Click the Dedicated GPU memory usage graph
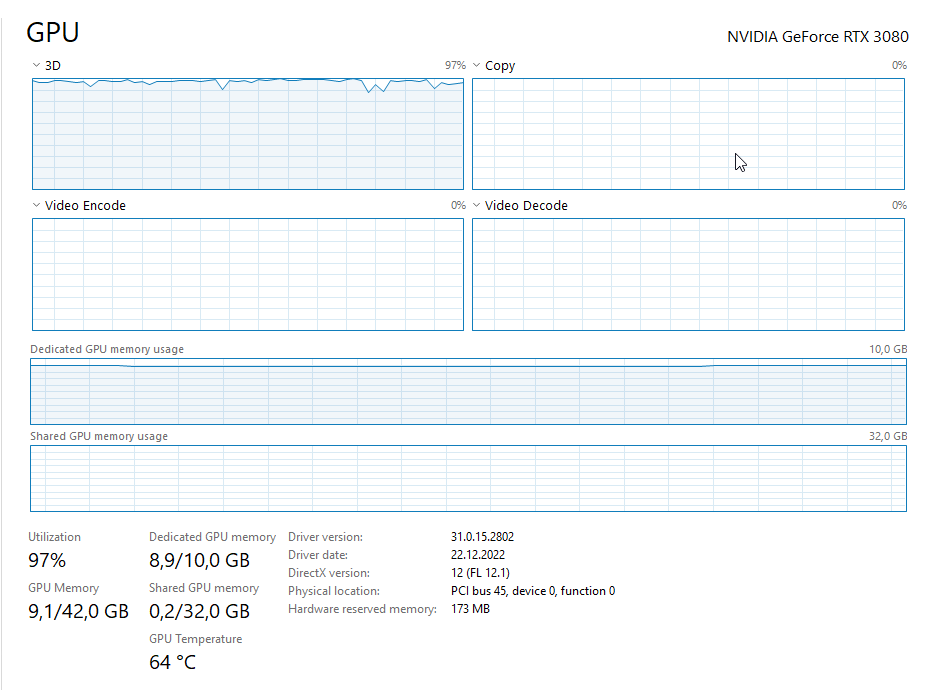The width and height of the screenshot is (926, 690). pyautogui.click(x=468, y=391)
